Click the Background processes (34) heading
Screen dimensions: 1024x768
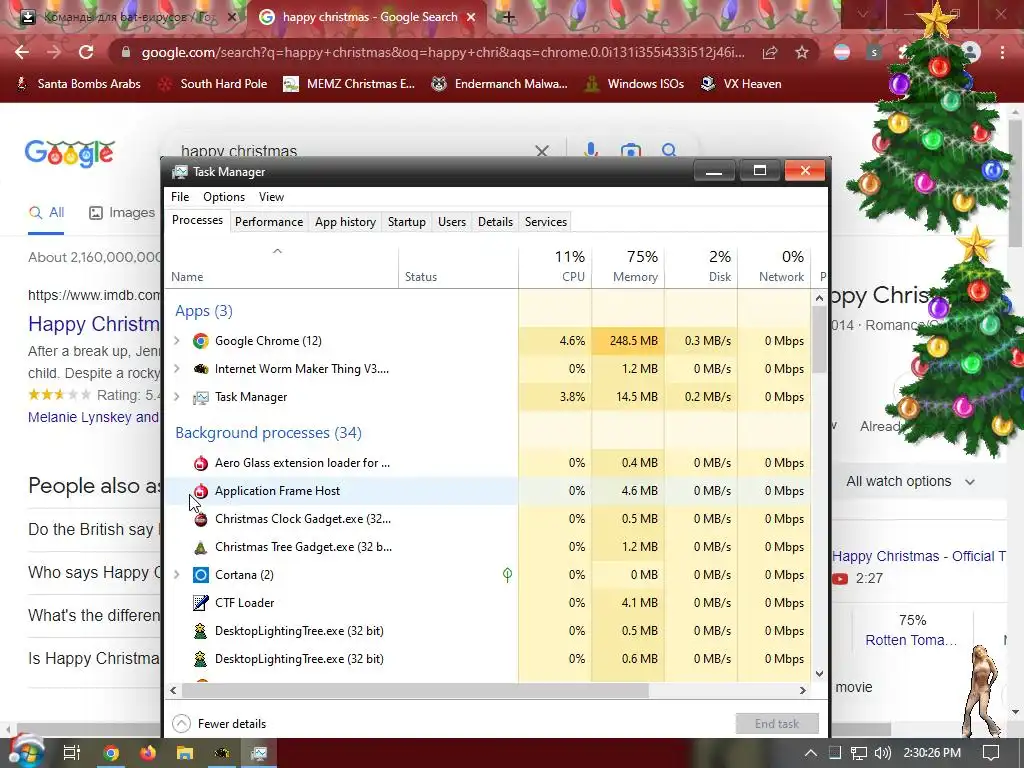(268, 433)
